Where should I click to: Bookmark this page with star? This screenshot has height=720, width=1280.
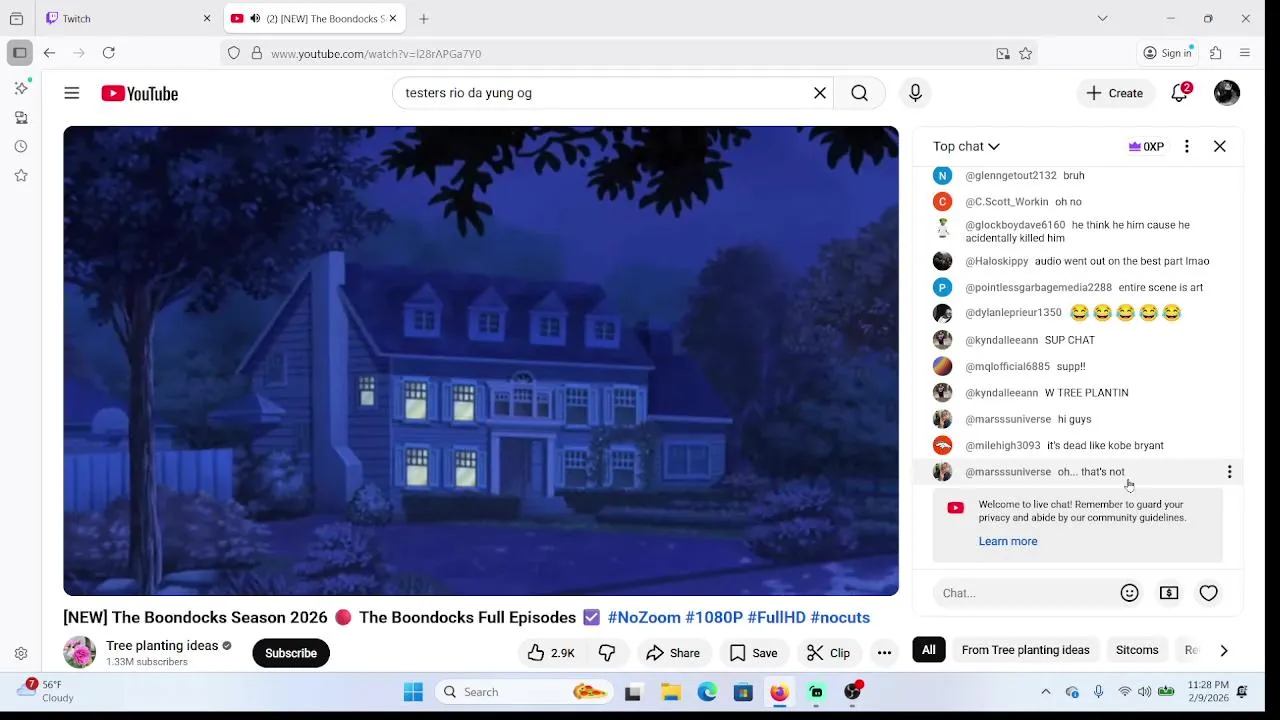(x=1025, y=54)
